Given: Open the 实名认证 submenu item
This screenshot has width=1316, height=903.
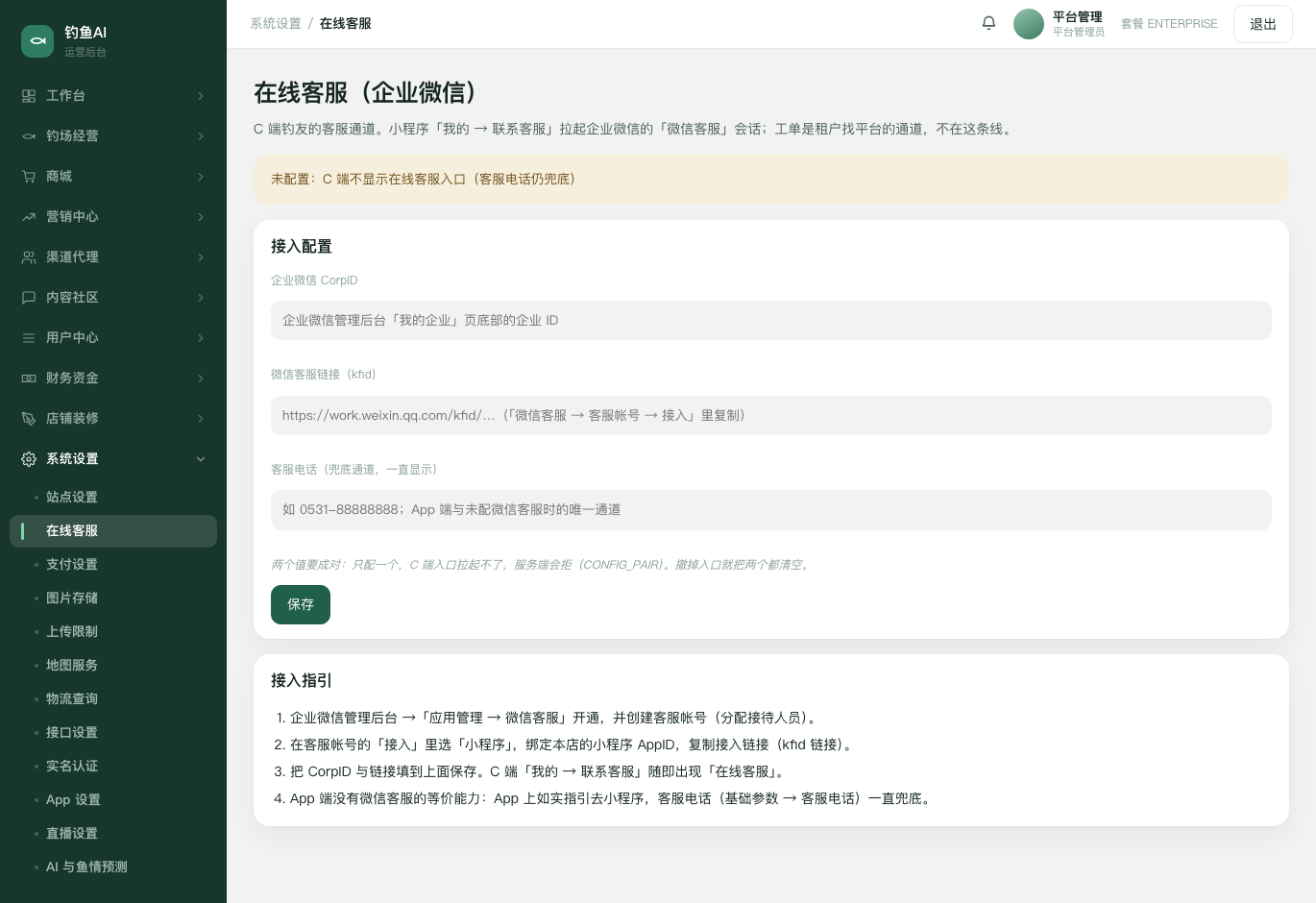Looking at the screenshot, I should (x=113, y=767).
